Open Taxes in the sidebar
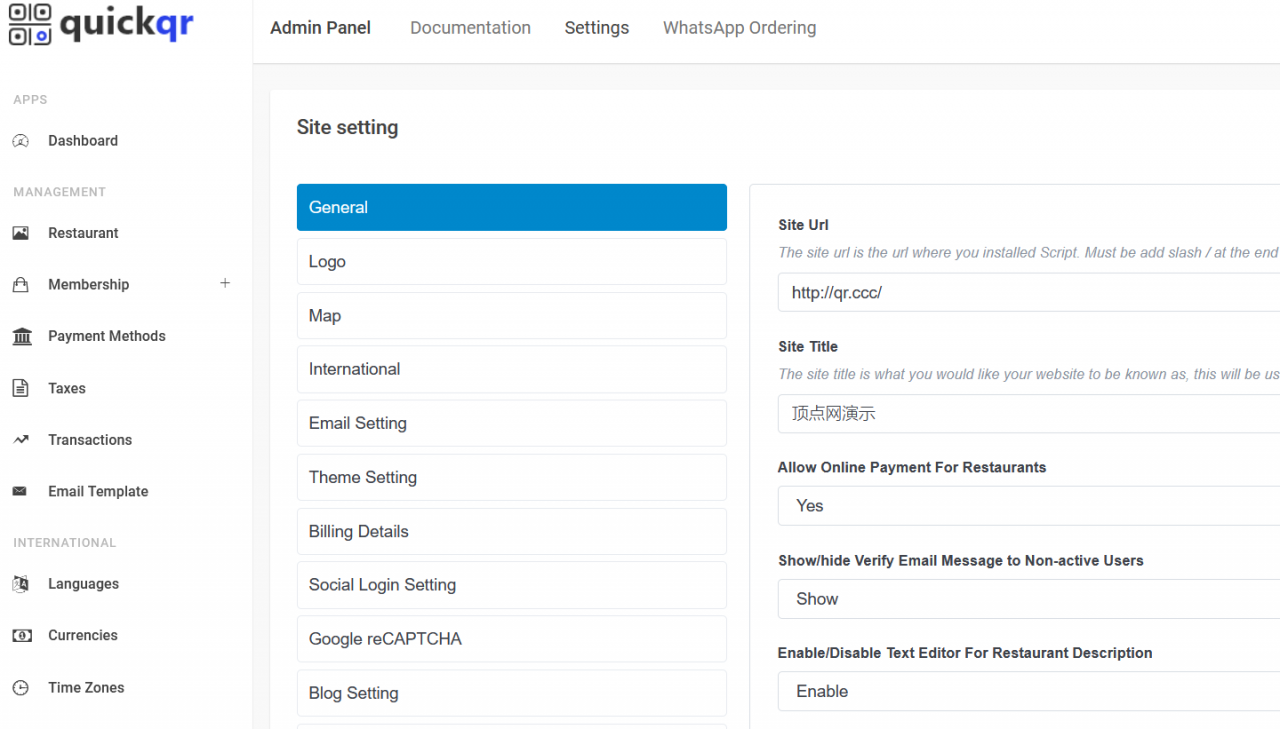 click(x=67, y=388)
